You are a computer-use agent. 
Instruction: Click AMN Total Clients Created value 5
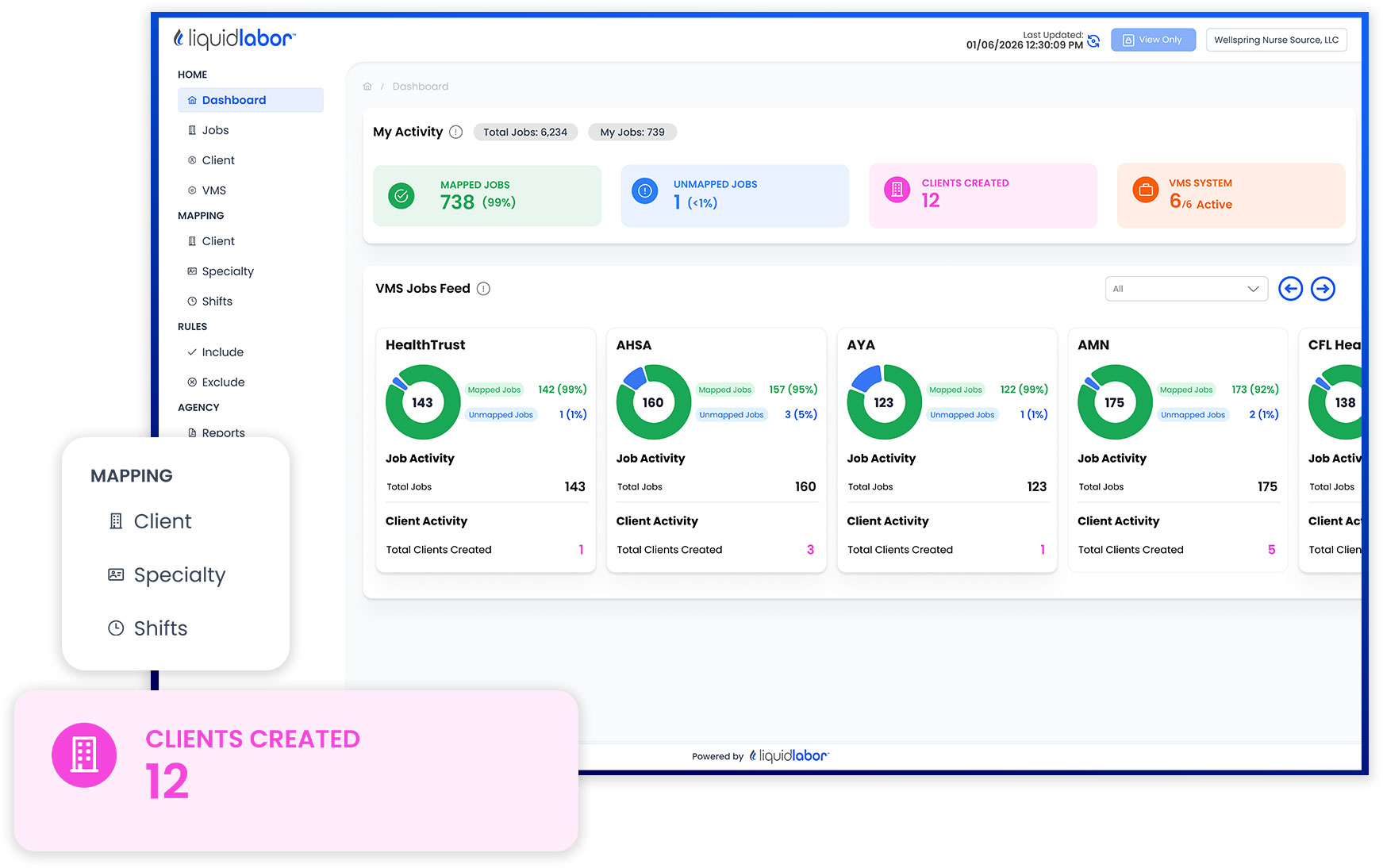1272,550
